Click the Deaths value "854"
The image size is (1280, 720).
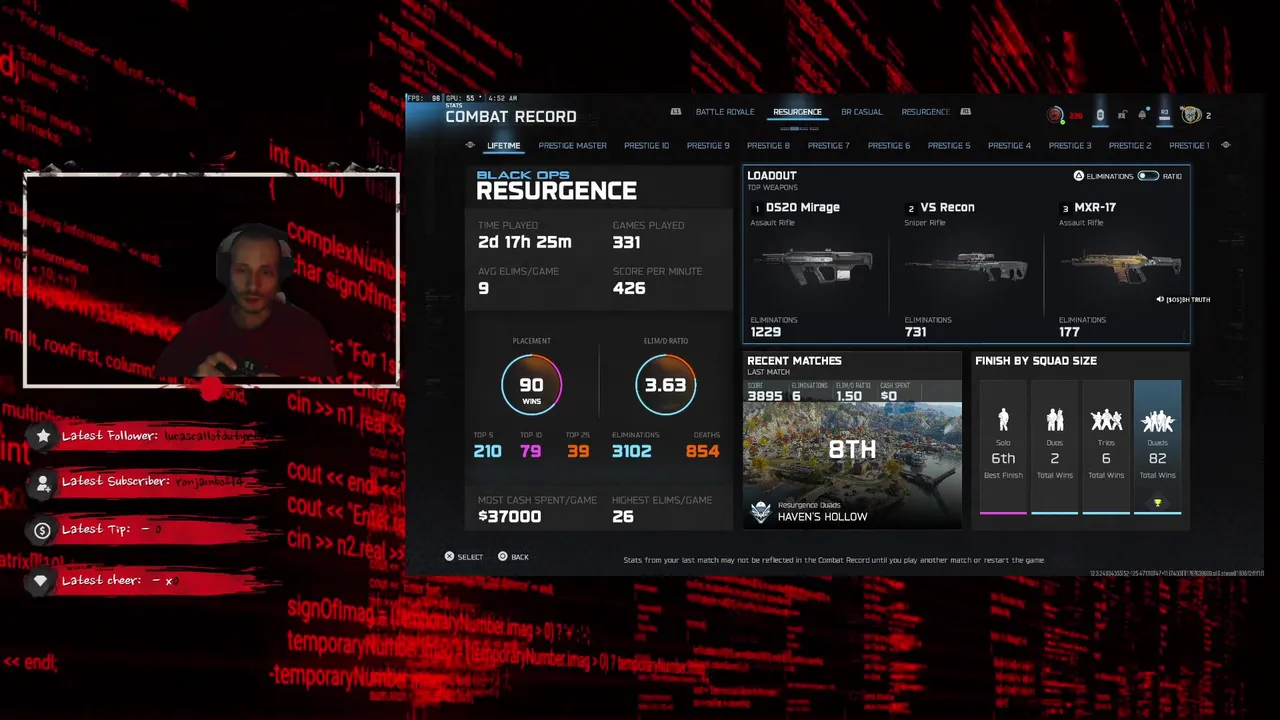[x=702, y=451]
